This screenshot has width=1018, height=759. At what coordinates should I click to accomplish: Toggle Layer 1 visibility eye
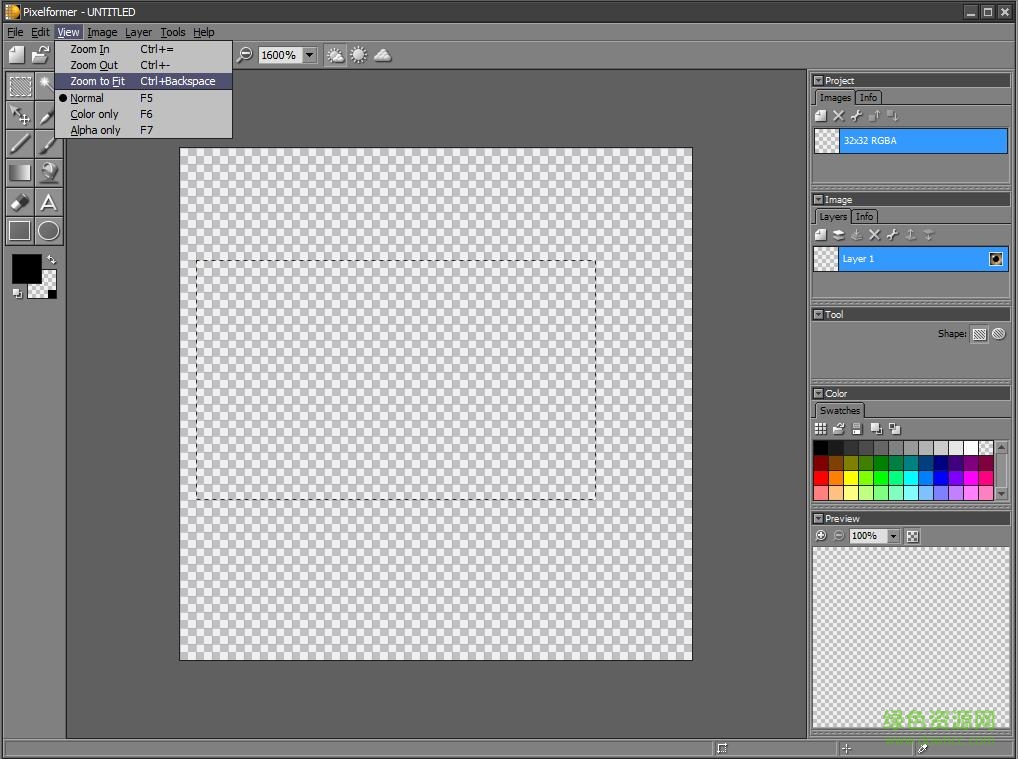(996, 259)
